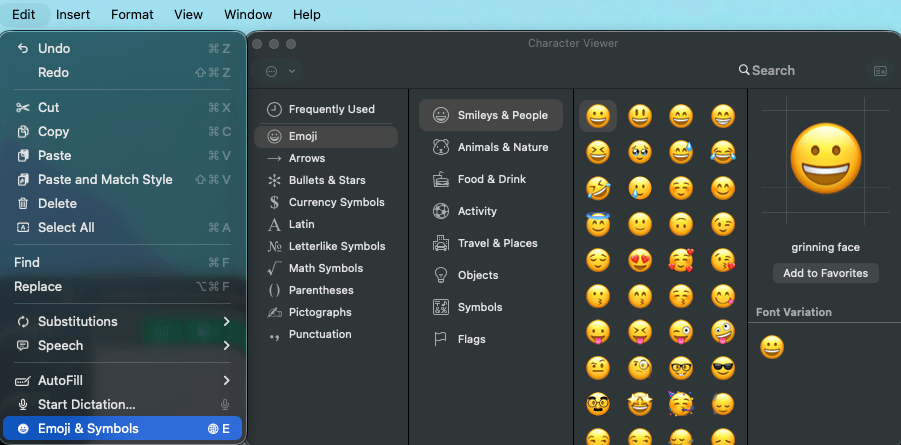Select the Emoji category in sidebar
Screen dimensions: 901x445
326,137
